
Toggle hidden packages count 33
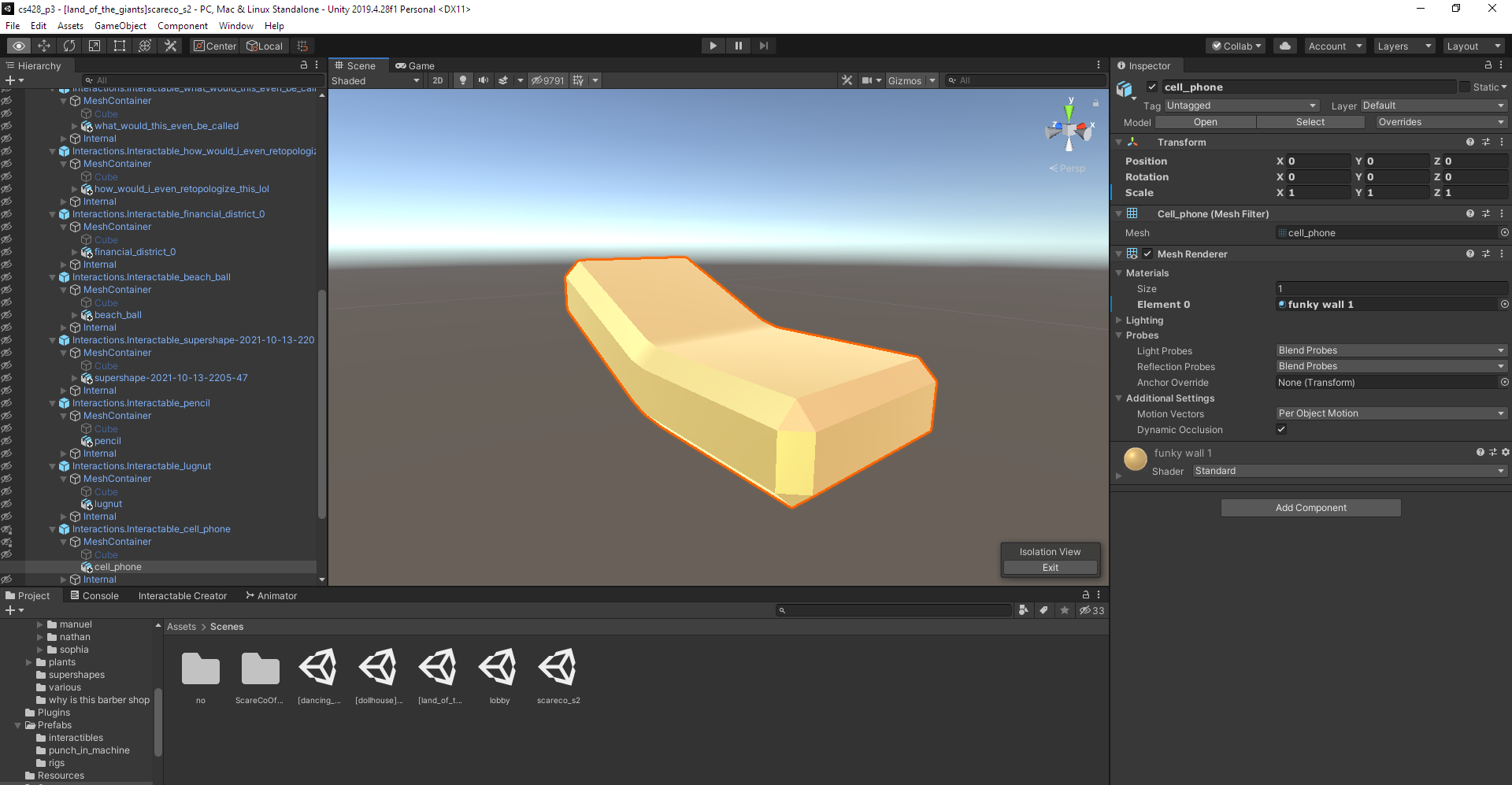click(1091, 610)
